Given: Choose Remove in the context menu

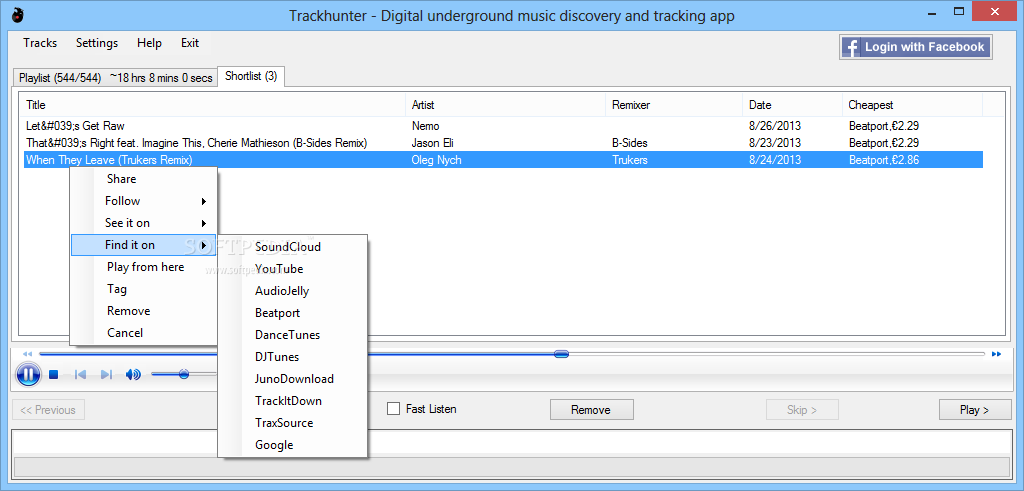Looking at the screenshot, I should [x=143, y=311].
